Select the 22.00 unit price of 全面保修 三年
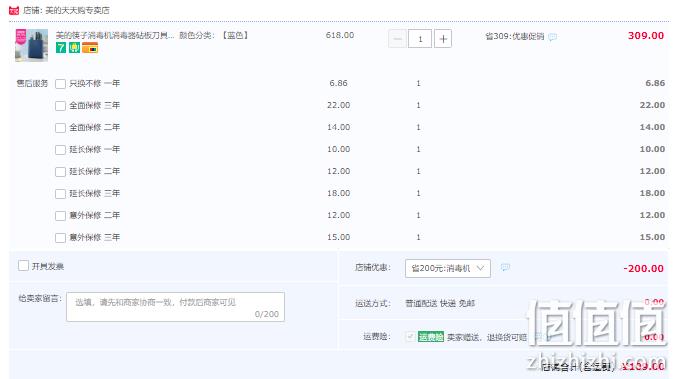Screen dimensions: 676x379 pyautogui.click(x=338, y=105)
